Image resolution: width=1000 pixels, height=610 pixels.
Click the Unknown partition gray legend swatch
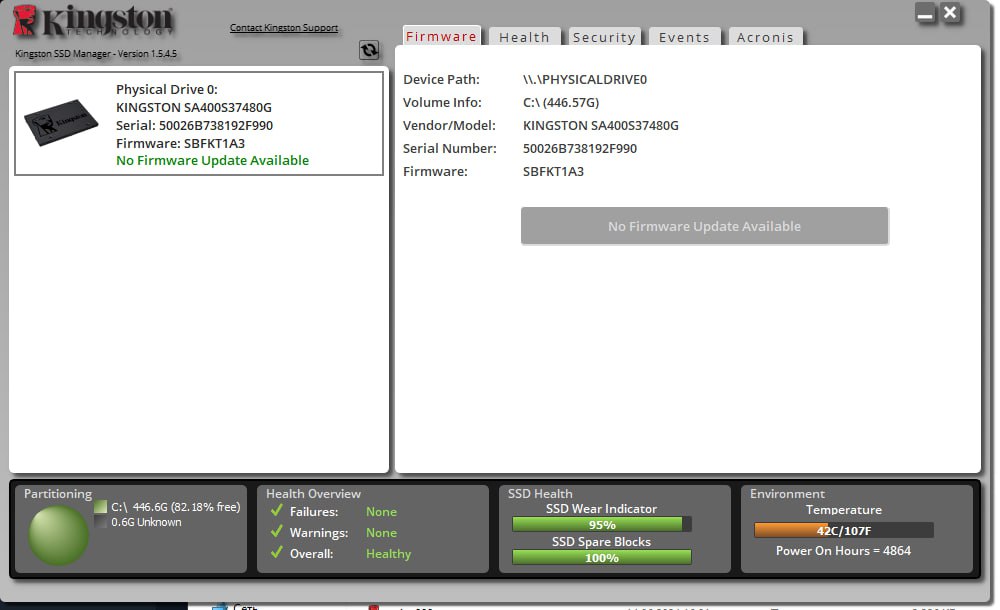click(100, 522)
